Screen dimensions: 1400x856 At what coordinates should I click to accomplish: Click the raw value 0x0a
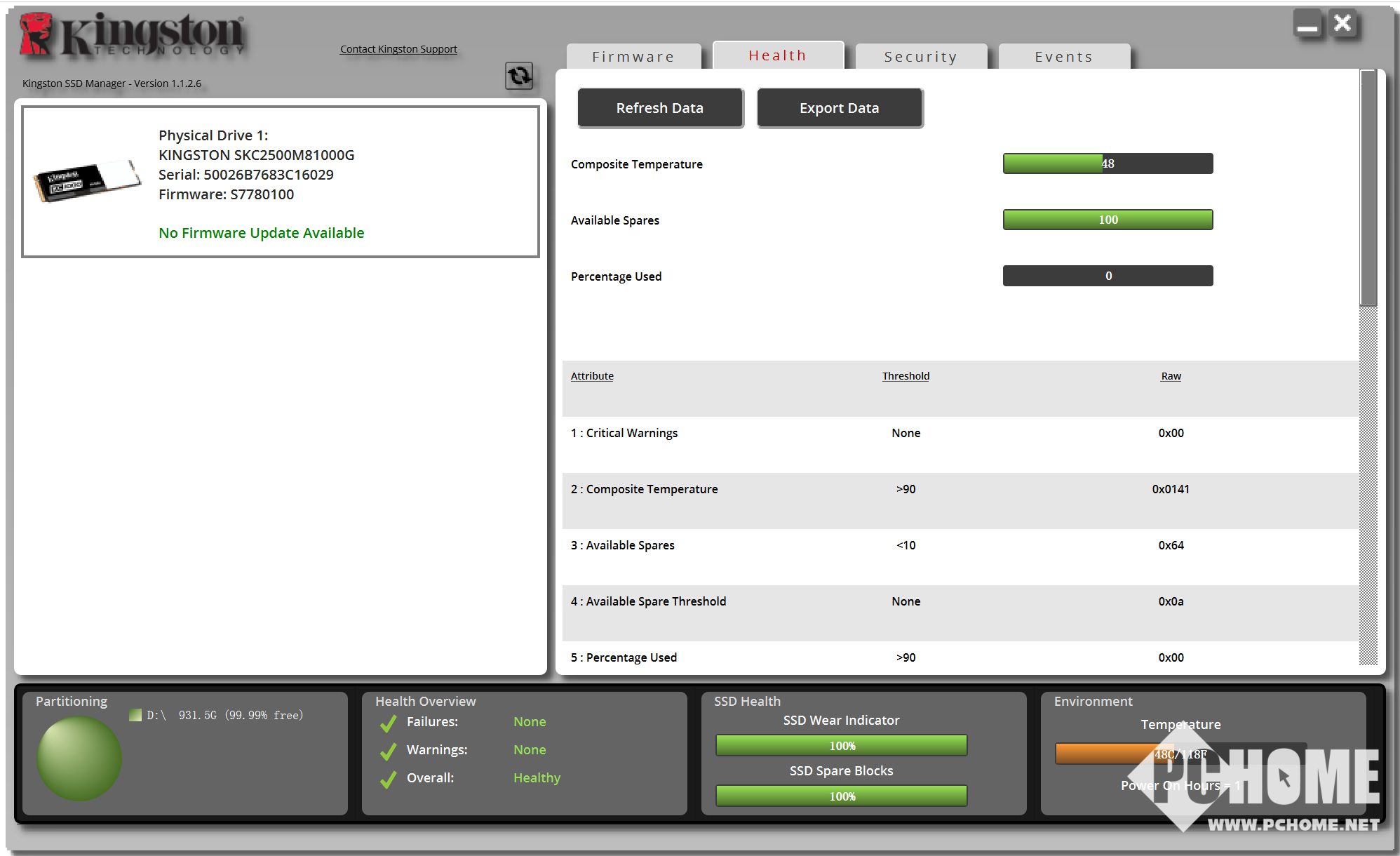coord(1171,601)
